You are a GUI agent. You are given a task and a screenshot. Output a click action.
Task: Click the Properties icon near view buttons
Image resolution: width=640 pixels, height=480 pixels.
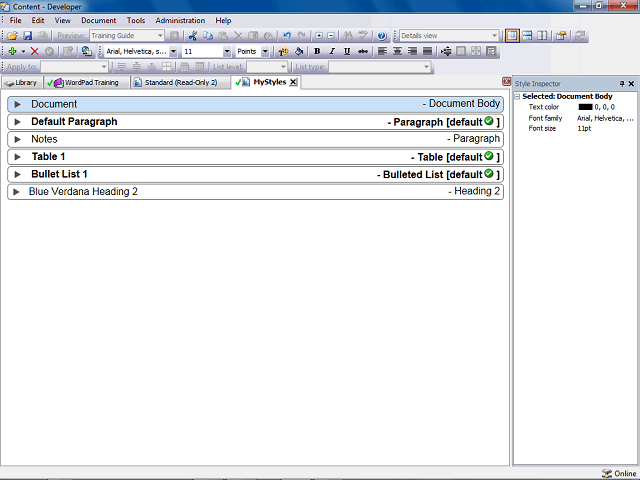pos(561,36)
